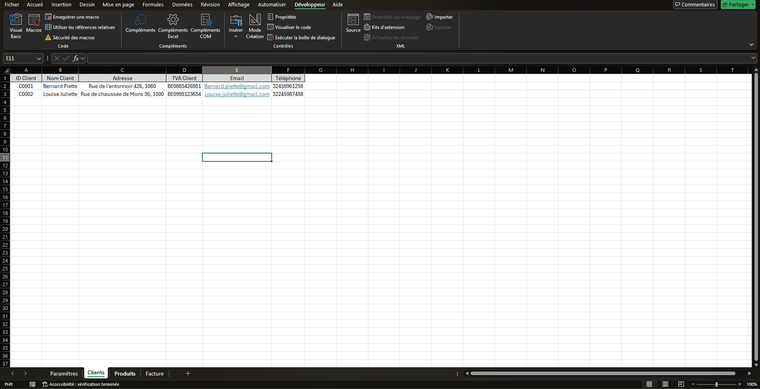Select cell with BE0995123654

pyautogui.click(x=184, y=94)
